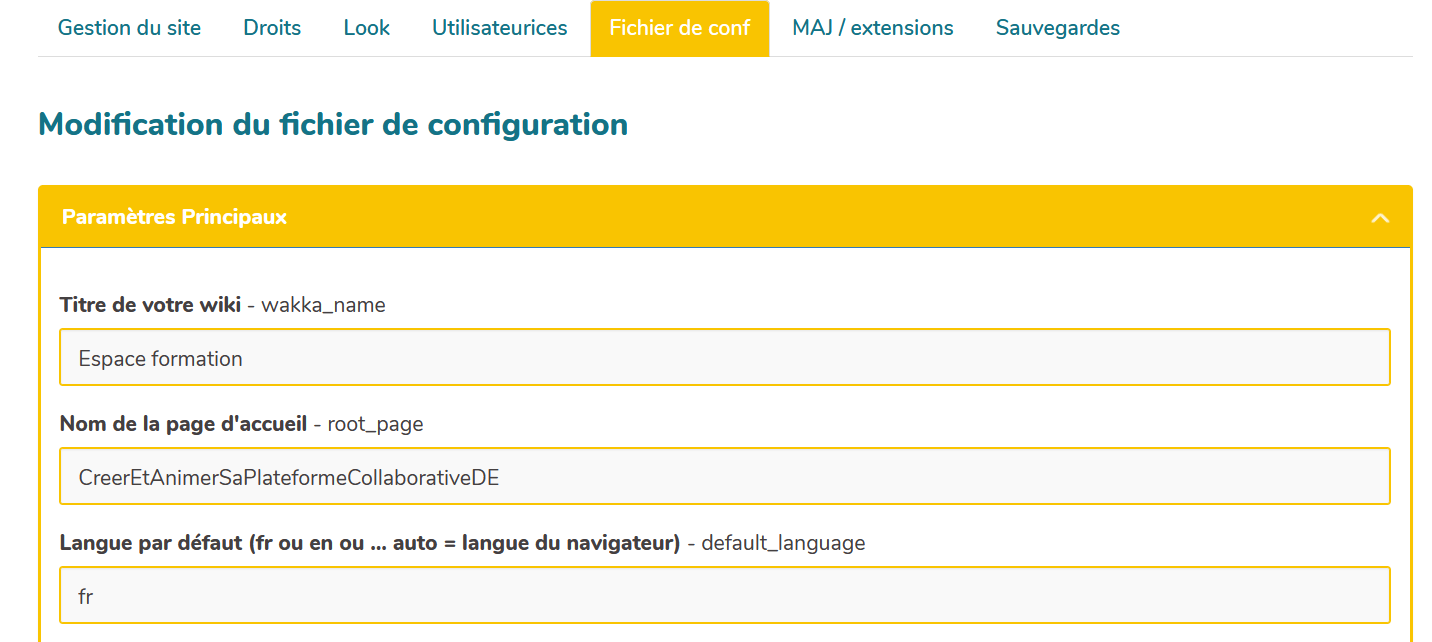Click the default_language input

[724, 594]
